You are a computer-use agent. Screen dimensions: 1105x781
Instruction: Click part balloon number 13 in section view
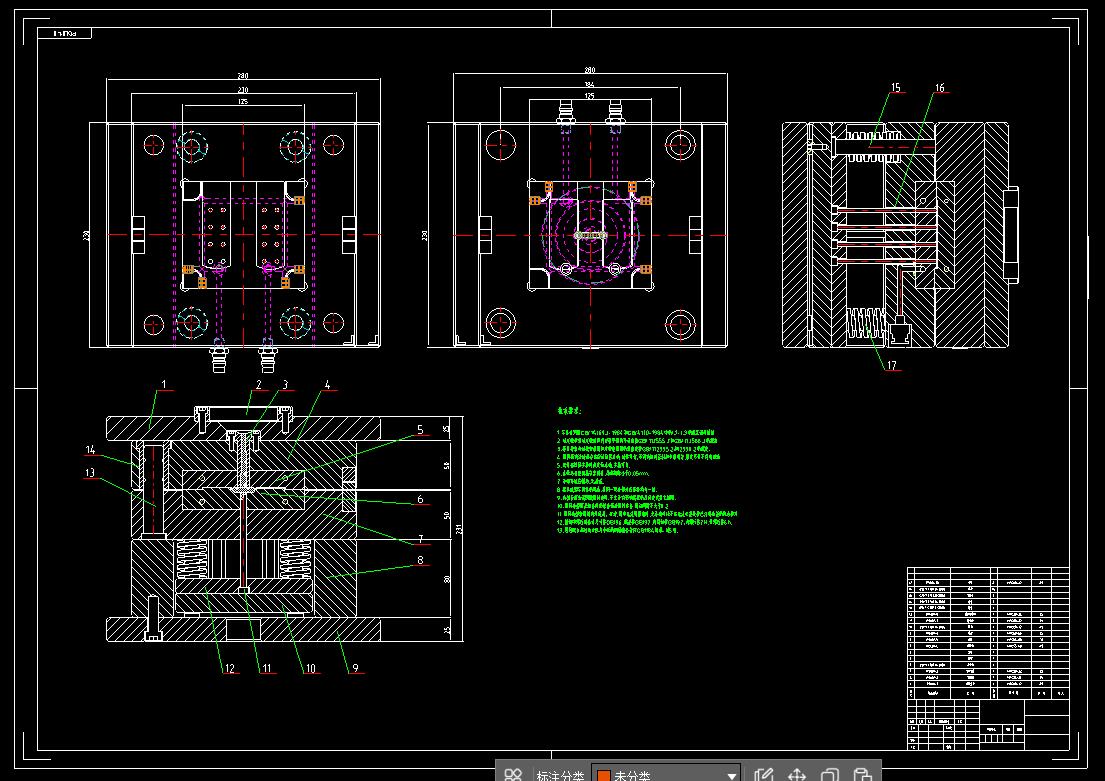click(90, 473)
